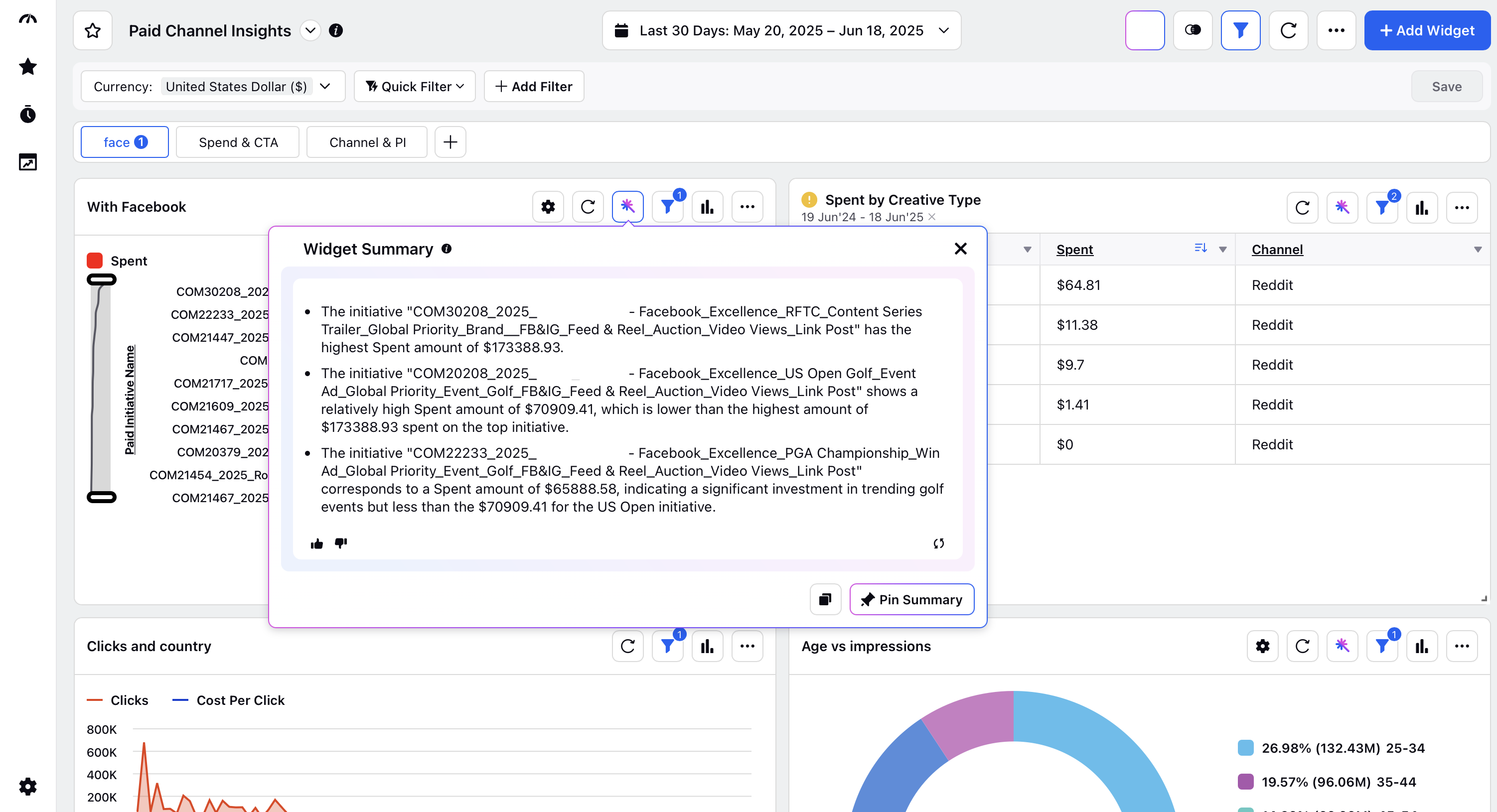The width and height of the screenshot is (1497, 812).
Task: Toggle the Cost Per Click legend series
Action: 228,700
